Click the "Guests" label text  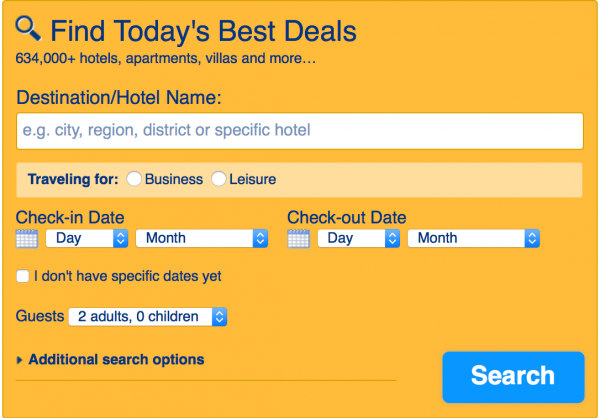pyautogui.click(x=40, y=316)
